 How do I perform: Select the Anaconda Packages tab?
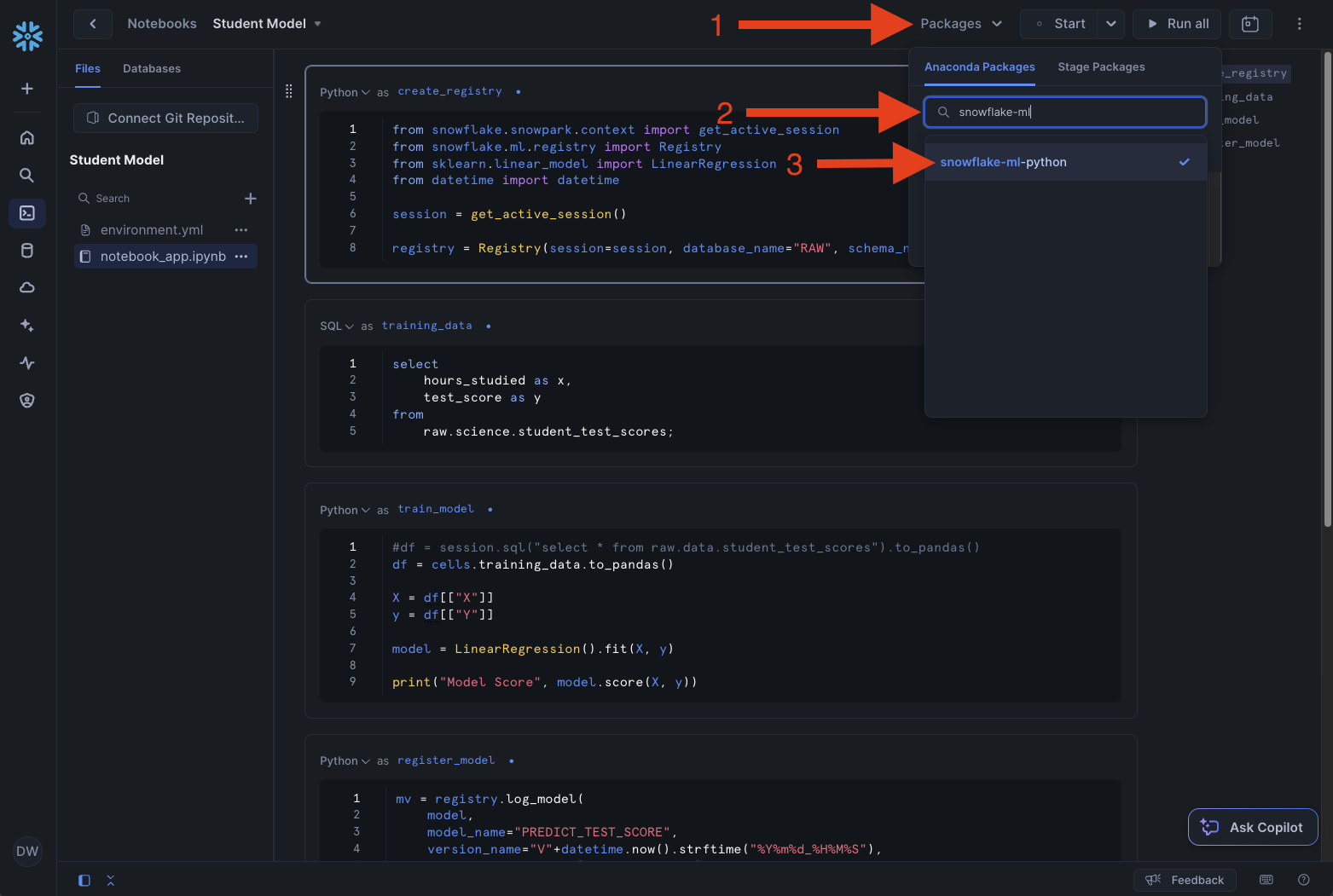point(980,66)
